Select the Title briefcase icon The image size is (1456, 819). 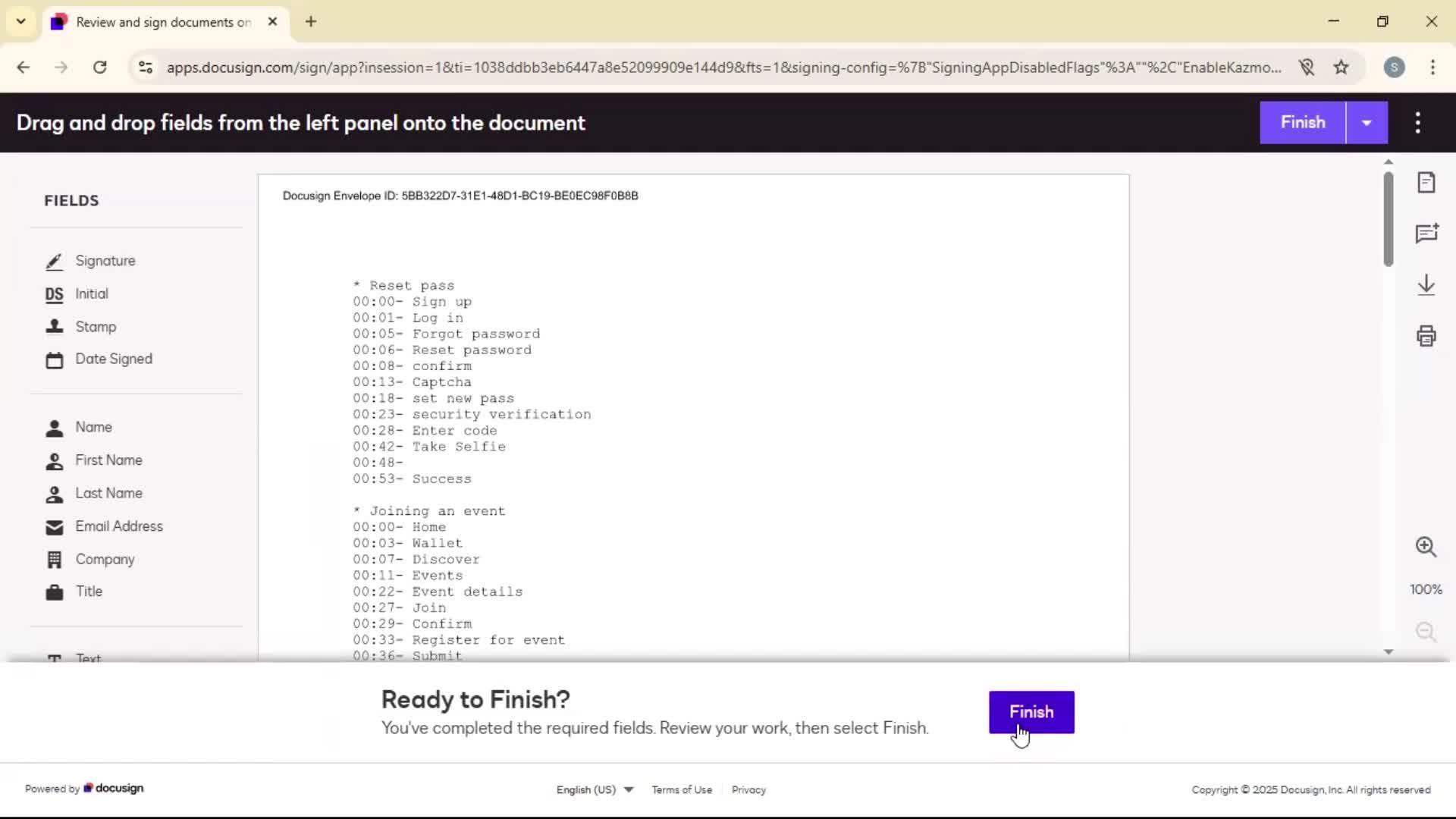54,592
